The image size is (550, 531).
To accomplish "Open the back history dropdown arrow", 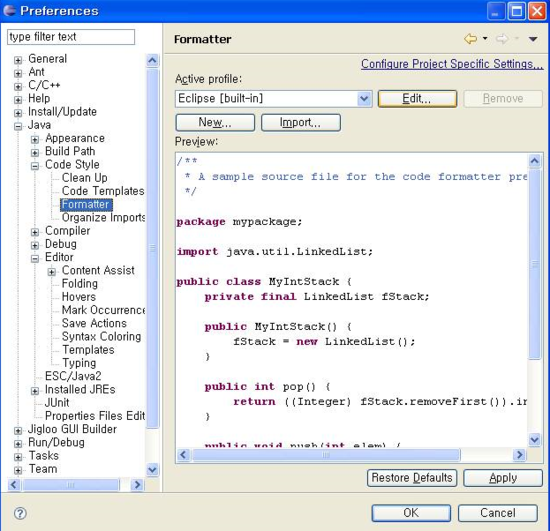I will 485,38.
